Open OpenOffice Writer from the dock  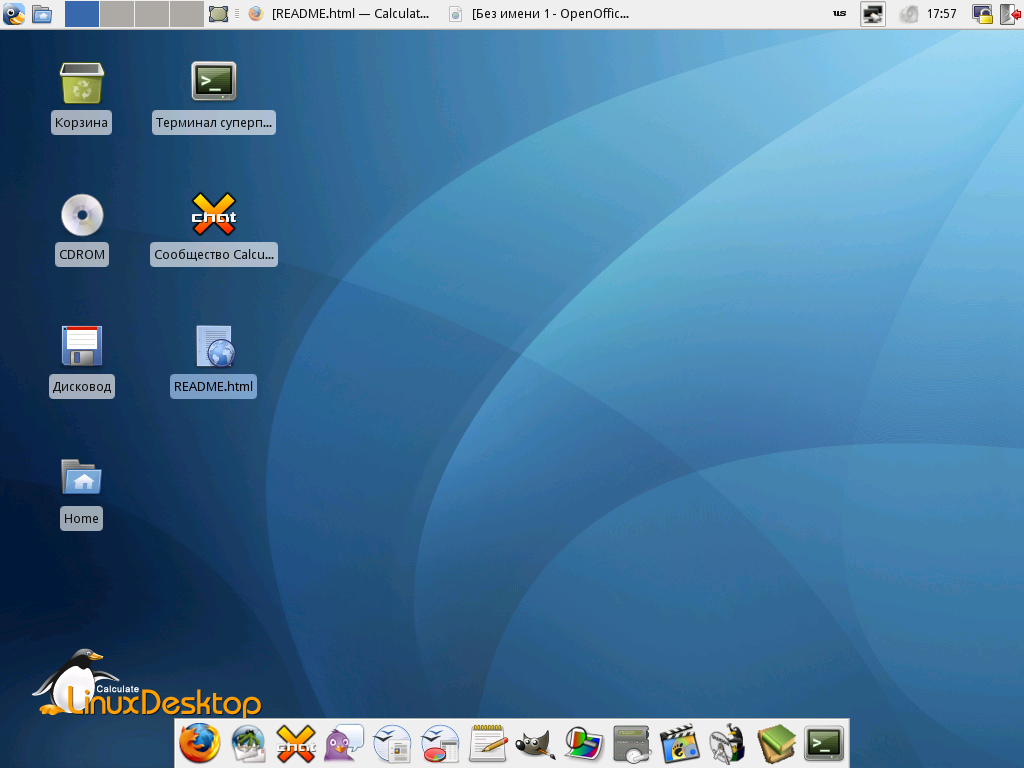pos(391,743)
